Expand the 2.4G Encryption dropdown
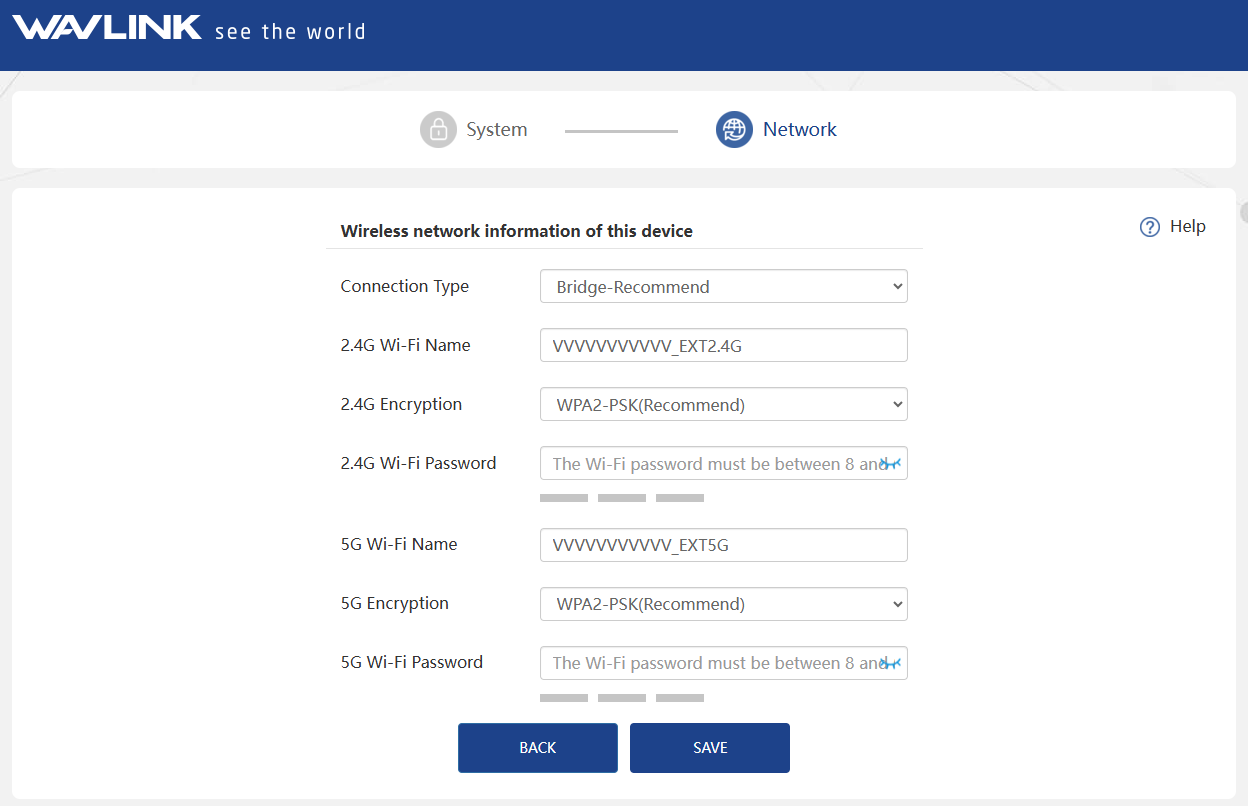This screenshot has height=806, width=1248. (723, 405)
